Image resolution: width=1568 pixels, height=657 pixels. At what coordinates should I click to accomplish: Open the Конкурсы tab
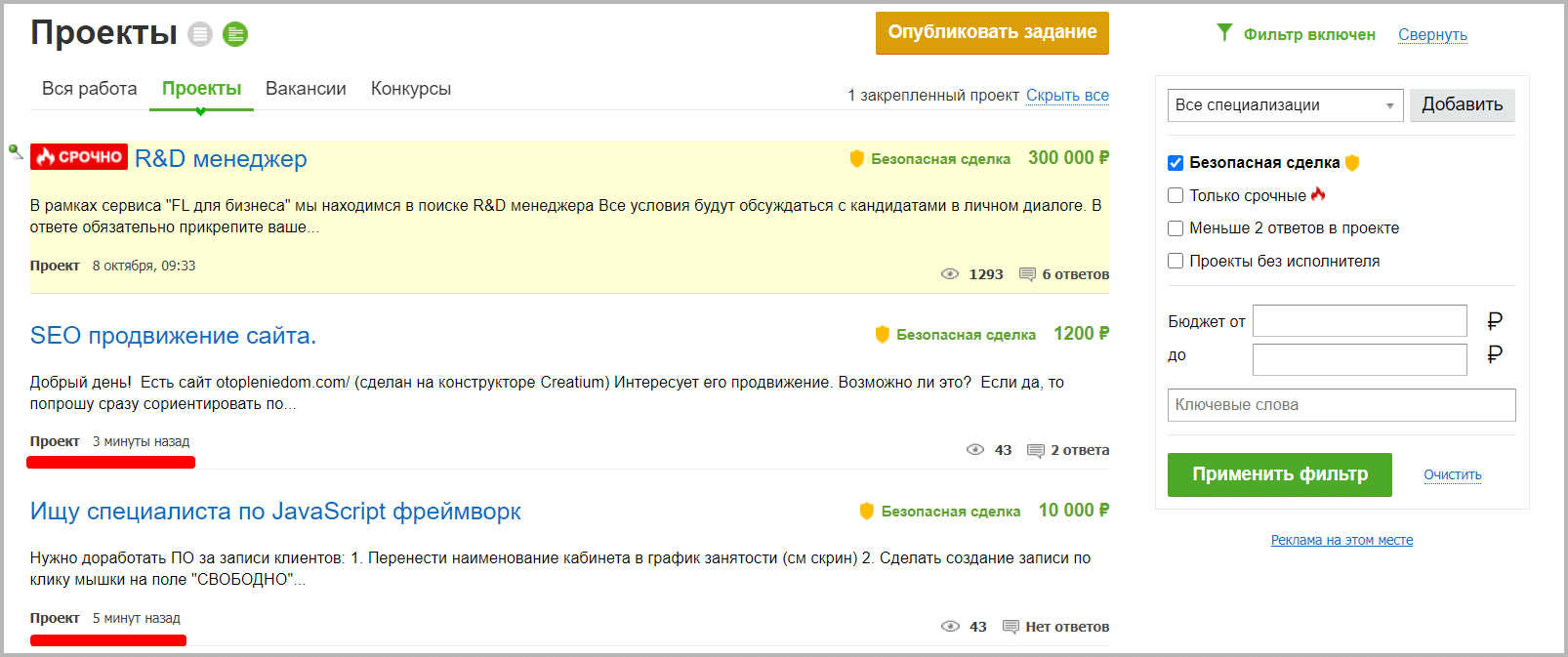tap(410, 88)
